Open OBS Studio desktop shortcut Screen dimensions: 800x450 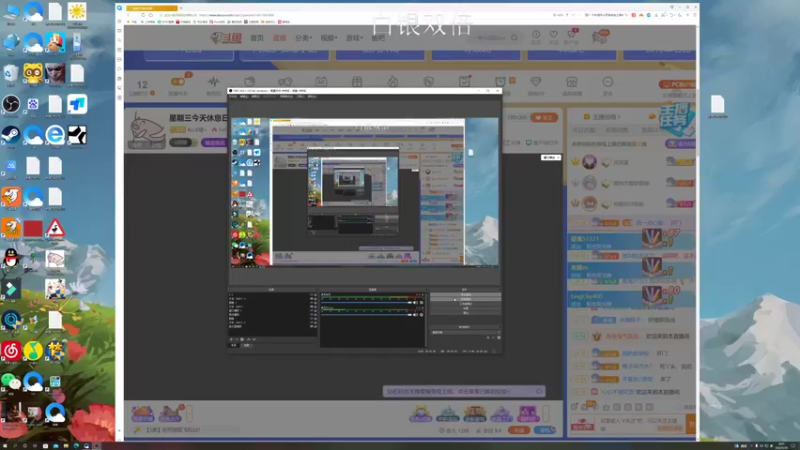(11, 105)
